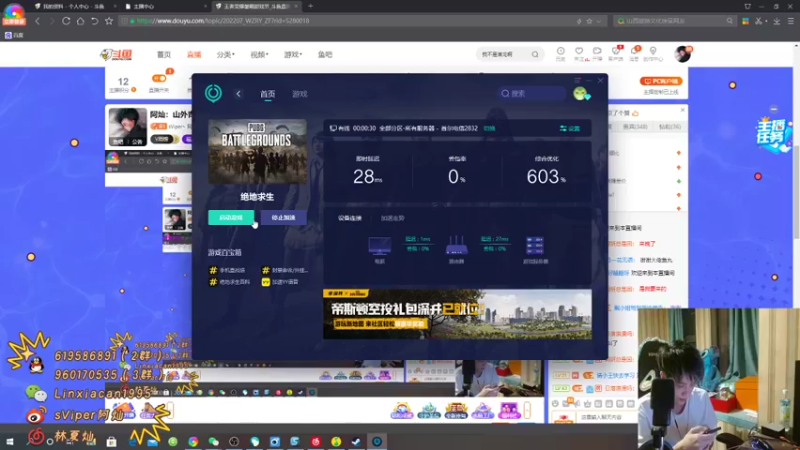Go back using the accelerator back arrow
The width and height of the screenshot is (800, 450).
pyautogui.click(x=238, y=94)
